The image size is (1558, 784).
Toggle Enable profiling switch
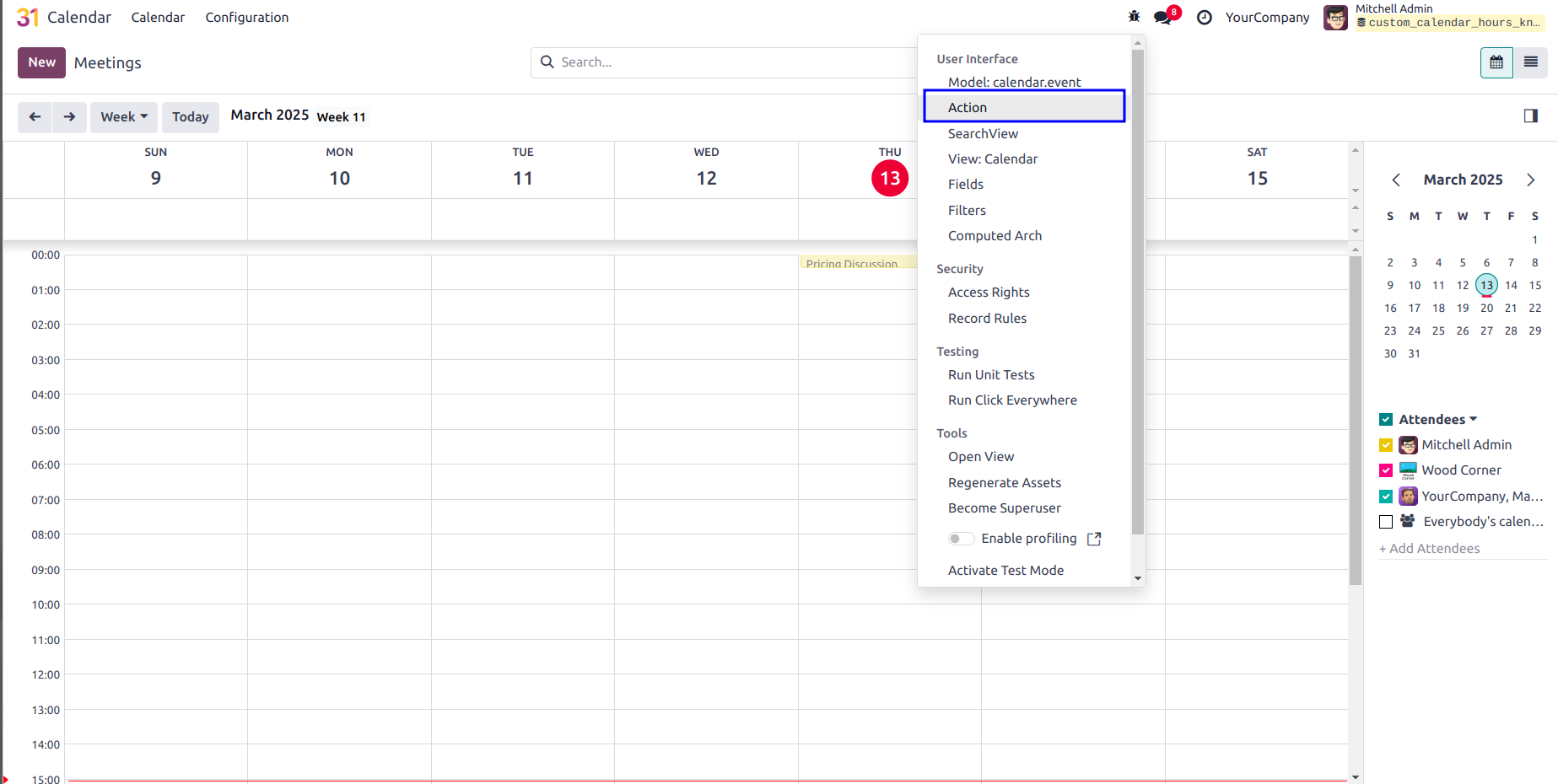pos(961,539)
